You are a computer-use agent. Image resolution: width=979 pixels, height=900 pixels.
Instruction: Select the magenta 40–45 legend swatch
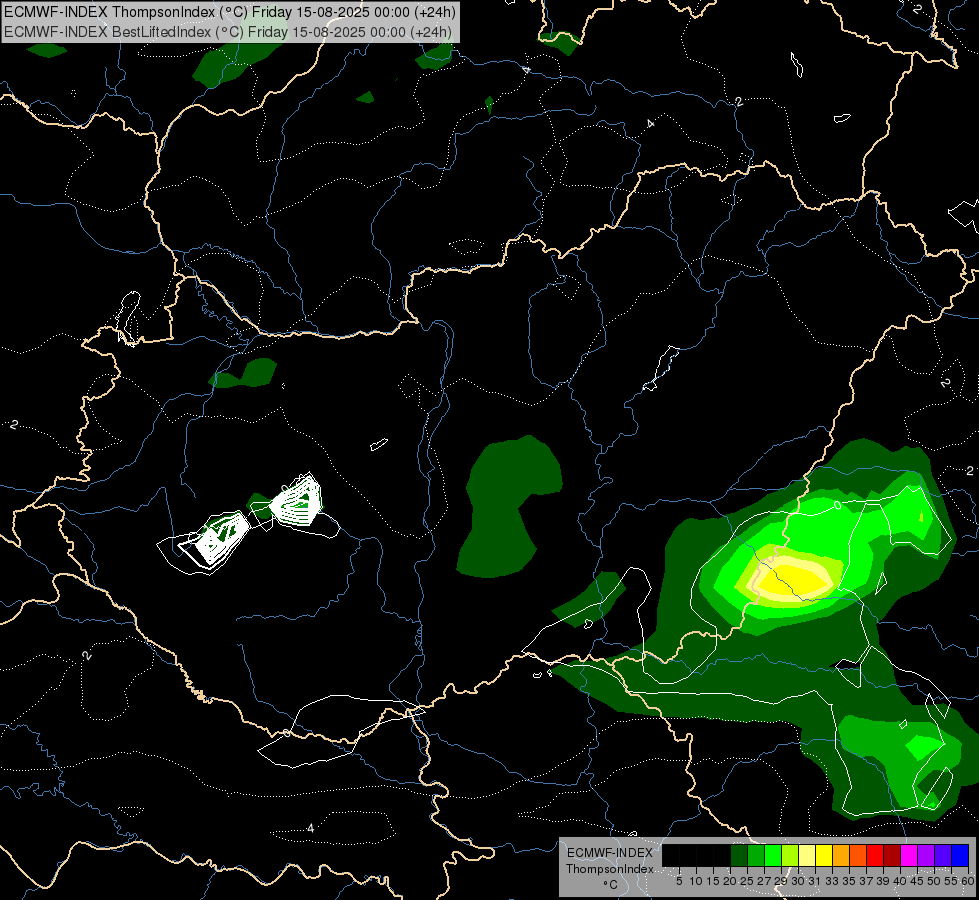pyautogui.click(x=909, y=855)
